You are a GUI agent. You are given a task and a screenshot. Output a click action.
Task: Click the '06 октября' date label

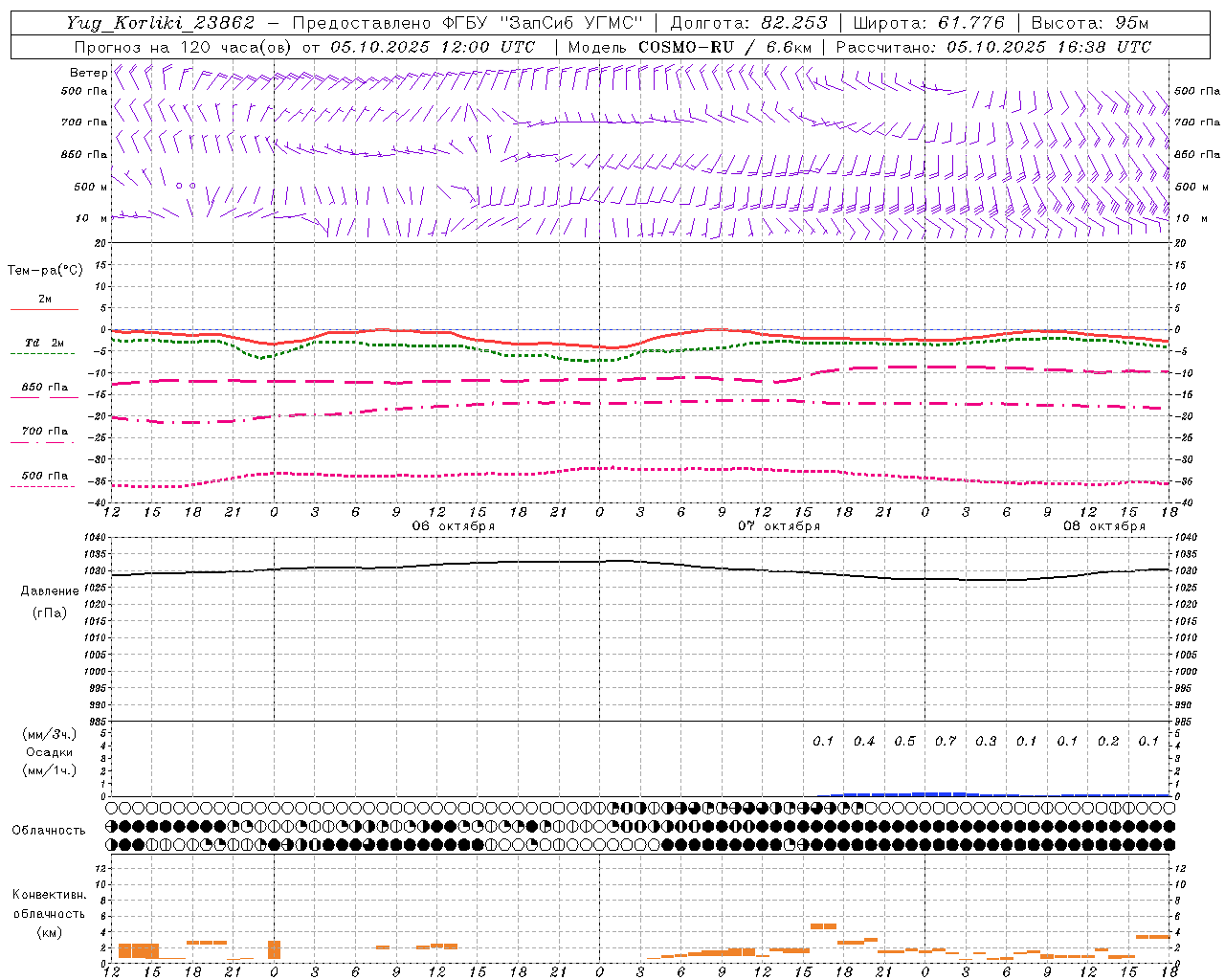click(x=454, y=526)
